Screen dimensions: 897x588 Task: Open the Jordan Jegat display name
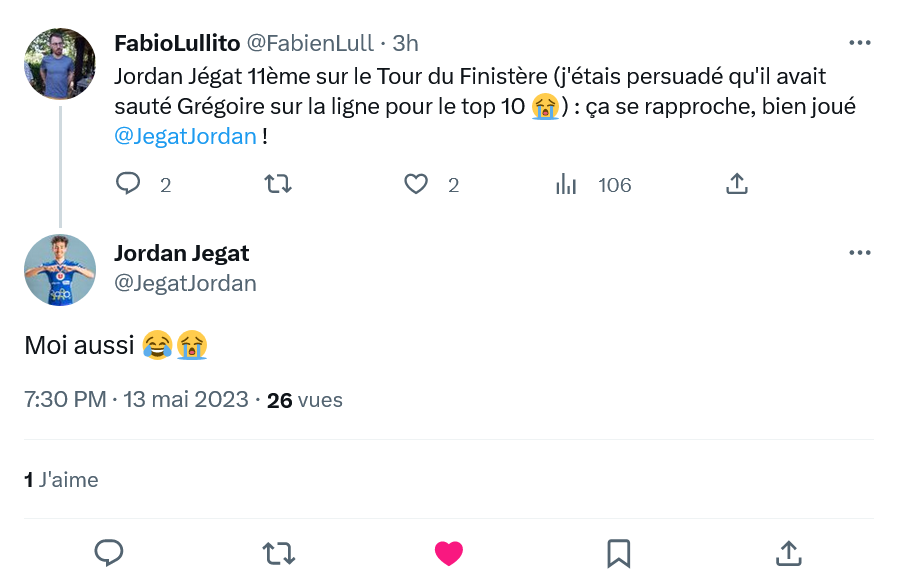pyautogui.click(x=182, y=253)
